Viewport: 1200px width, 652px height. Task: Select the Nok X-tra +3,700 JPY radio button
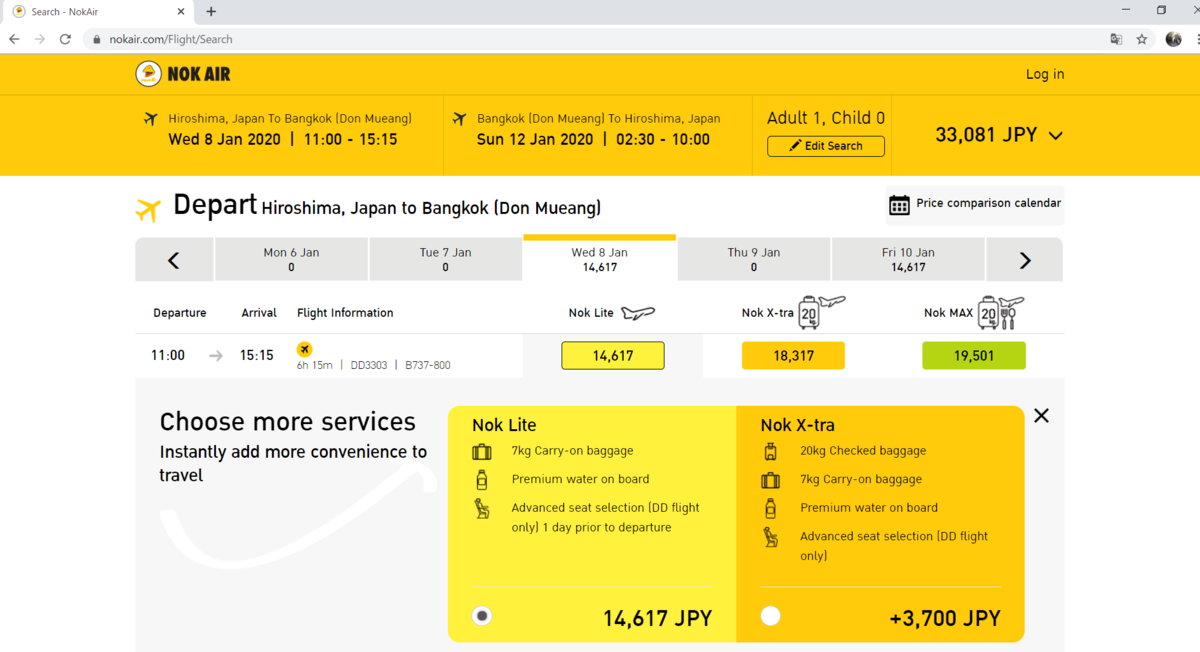770,616
